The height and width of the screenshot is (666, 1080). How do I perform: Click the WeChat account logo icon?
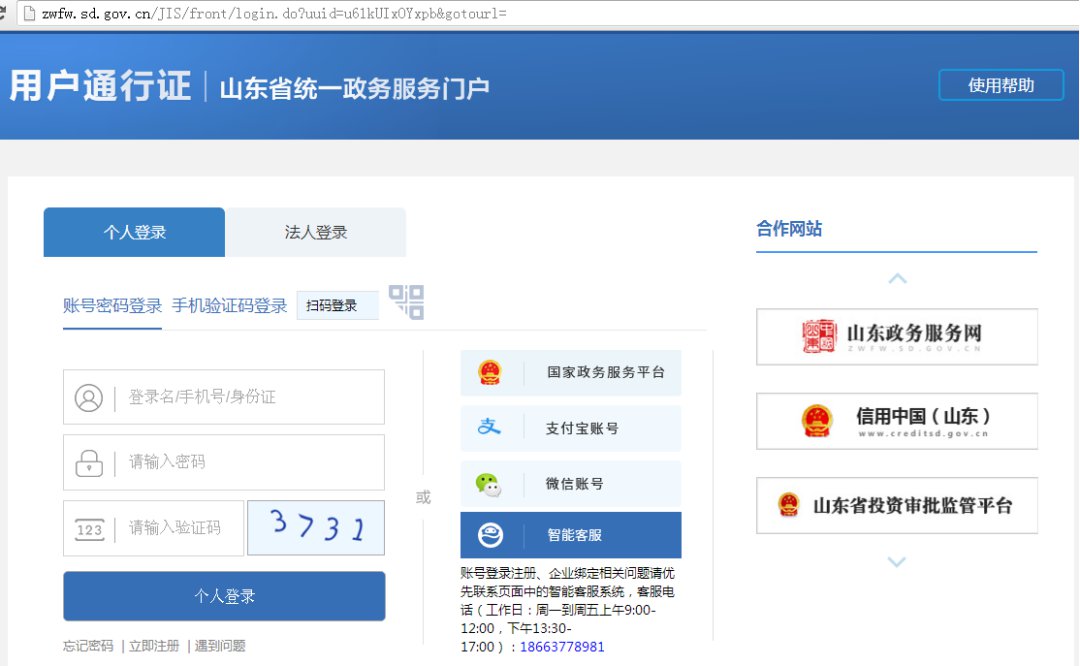click(x=488, y=484)
